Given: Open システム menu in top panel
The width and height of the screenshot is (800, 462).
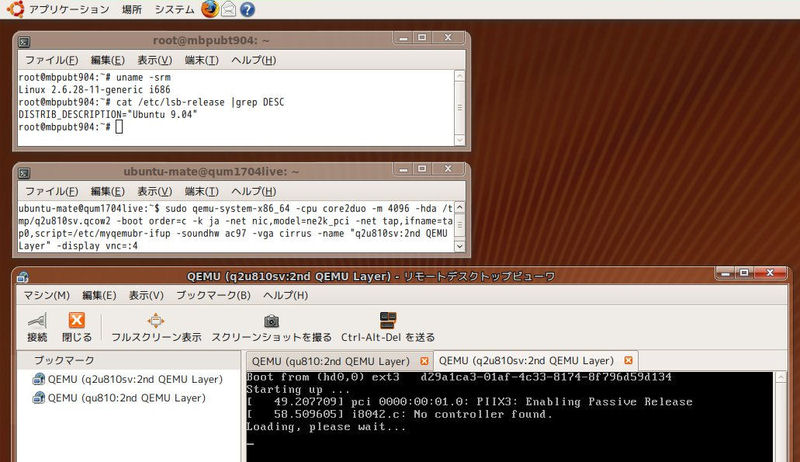Looking at the screenshot, I should [x=174, y=9].
